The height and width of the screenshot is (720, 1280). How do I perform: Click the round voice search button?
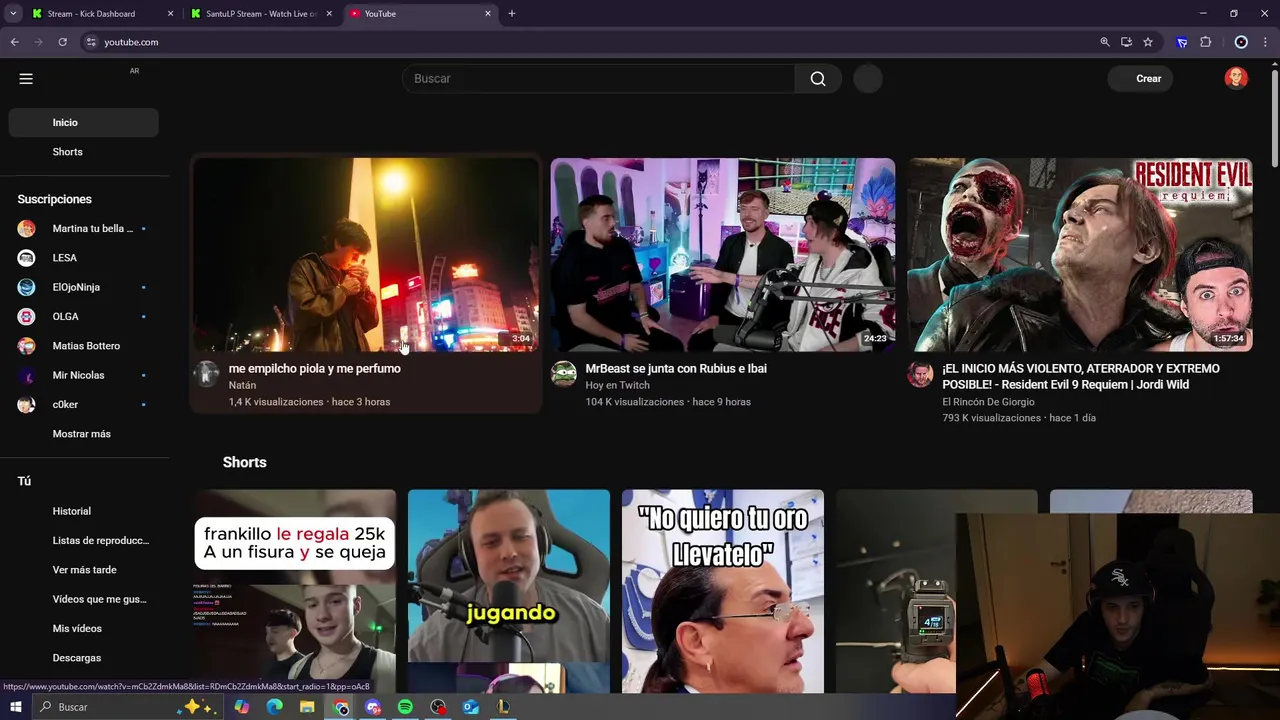(x=868, y=79)
